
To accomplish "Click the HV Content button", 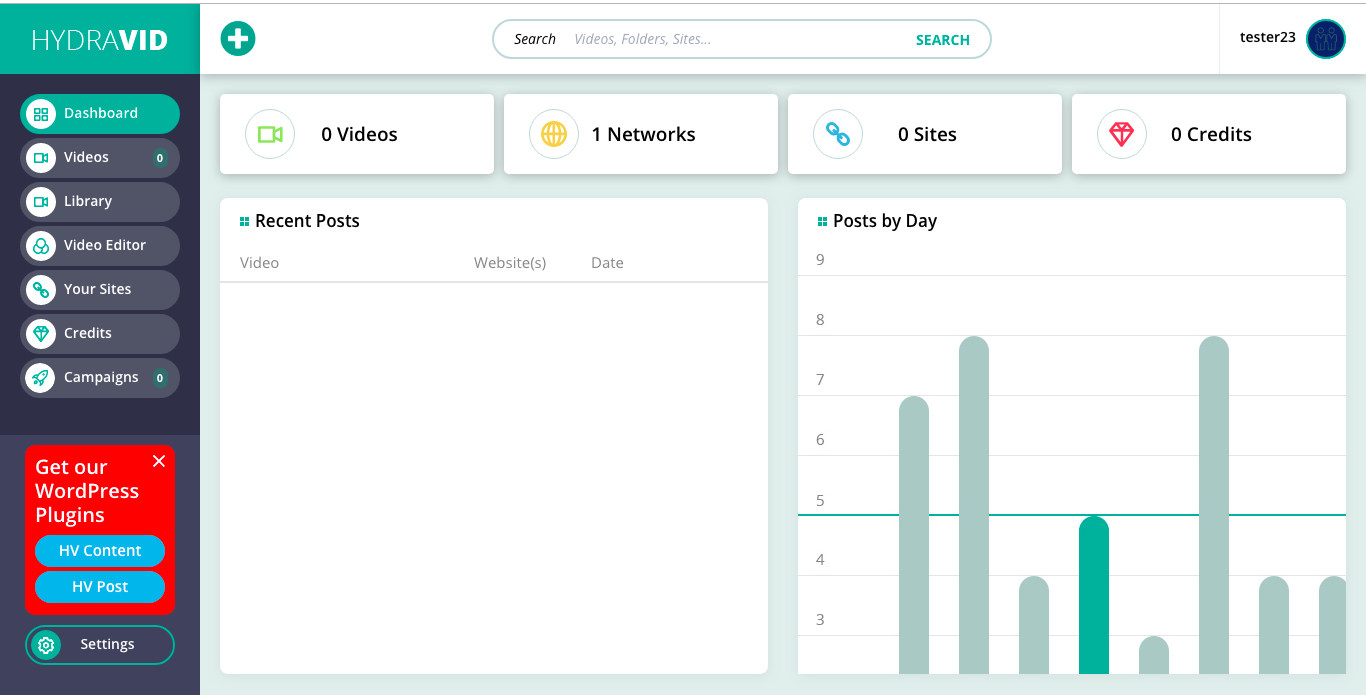I will pos(100,551).
